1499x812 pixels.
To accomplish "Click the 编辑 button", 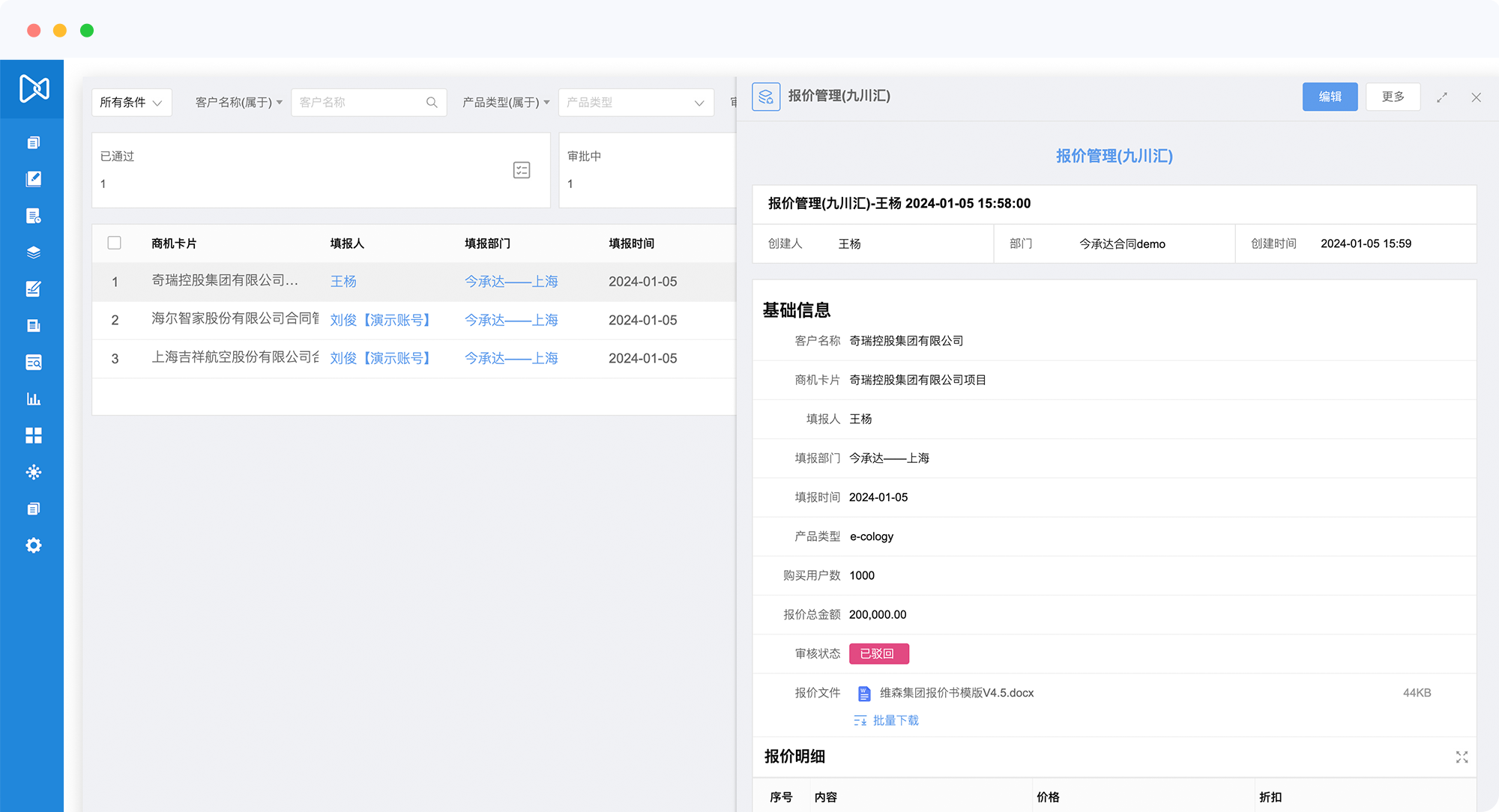I will pyautogui.click(x=1330, y=97).
